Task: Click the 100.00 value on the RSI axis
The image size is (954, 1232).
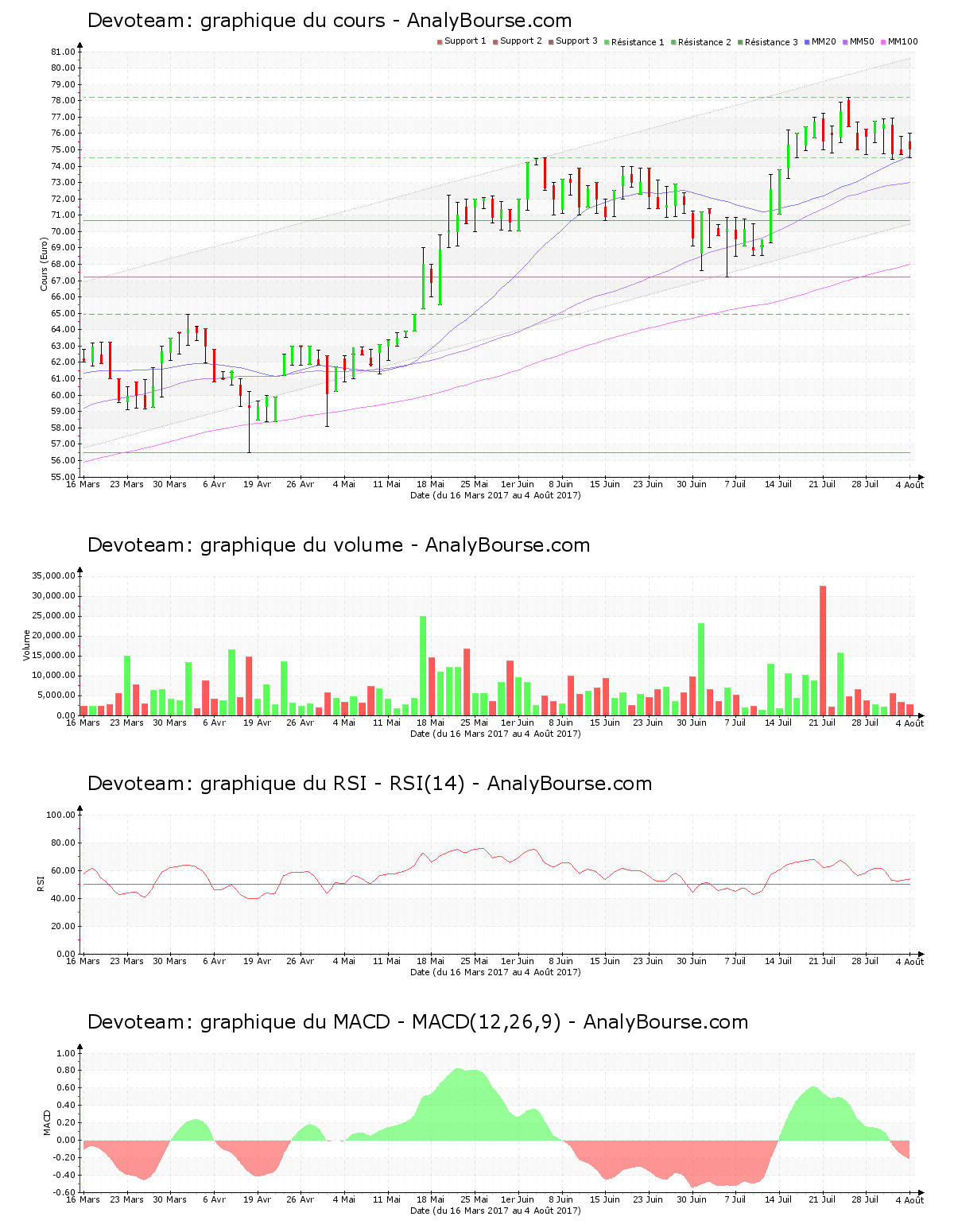Action: click(x=60, y=815)
